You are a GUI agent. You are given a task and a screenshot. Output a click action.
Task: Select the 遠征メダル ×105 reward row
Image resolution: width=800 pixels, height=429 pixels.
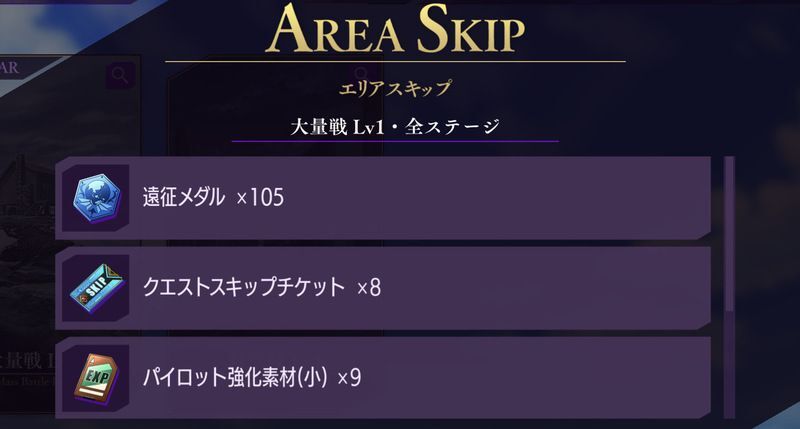click(x=420, y=197)
